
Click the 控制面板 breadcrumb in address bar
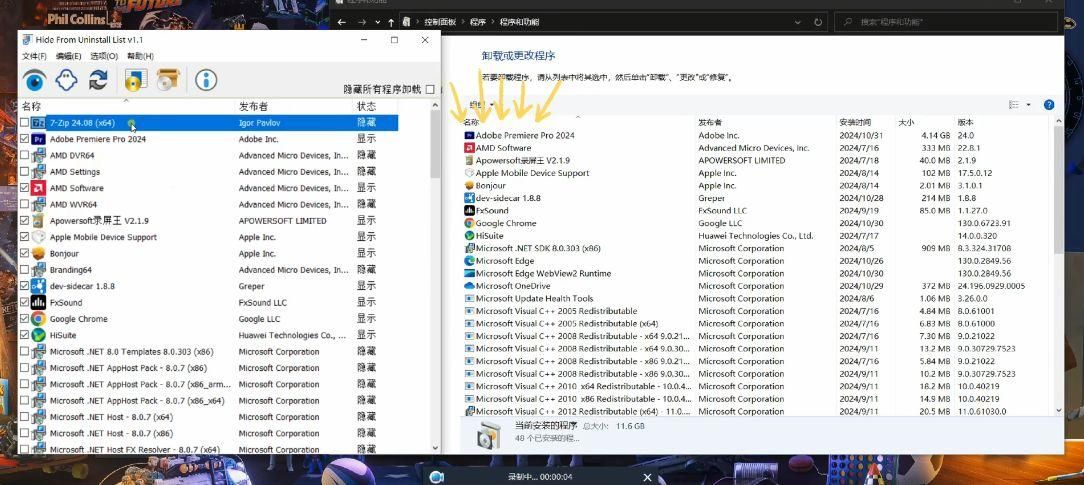click(439, 22)
